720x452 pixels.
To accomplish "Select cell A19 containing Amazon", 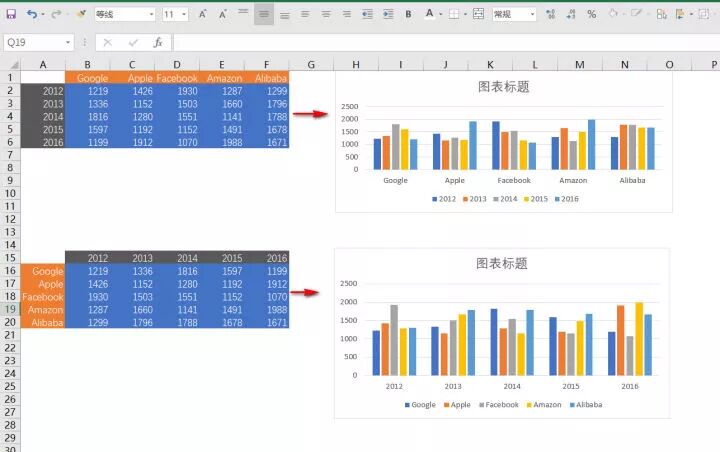I will coord(43,309).
